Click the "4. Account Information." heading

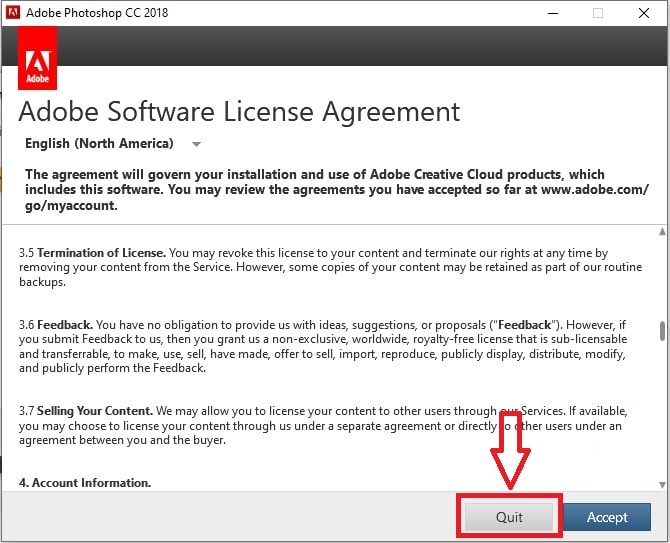(x=85, y=483)
